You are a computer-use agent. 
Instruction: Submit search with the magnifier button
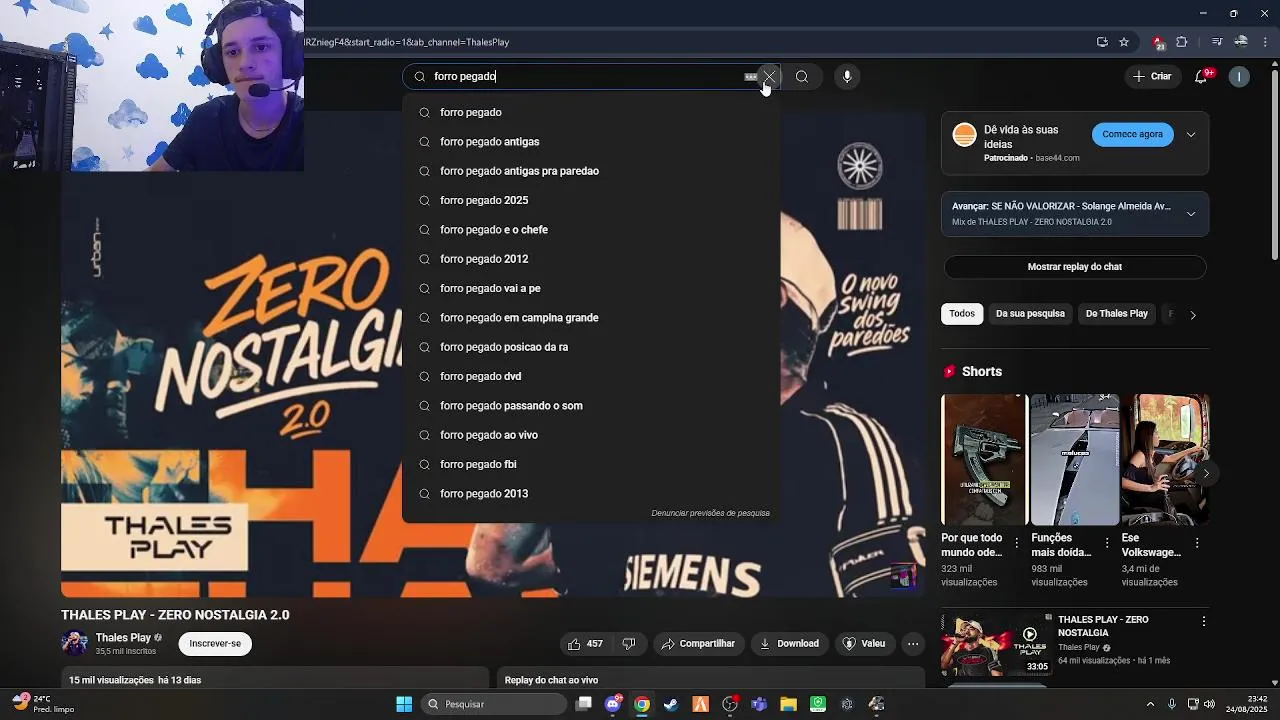tap(802, 77)
